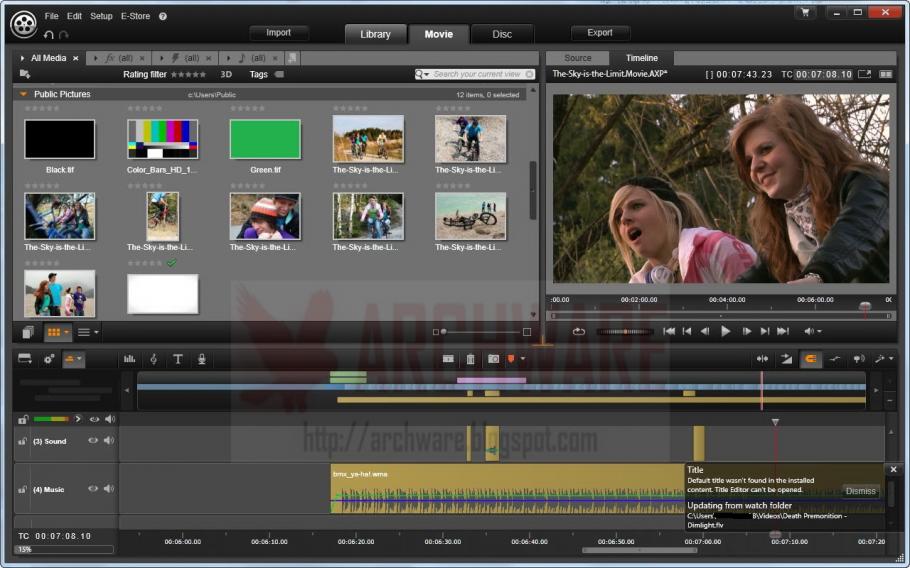Close the notification panel with X

[x=894, y=469]
